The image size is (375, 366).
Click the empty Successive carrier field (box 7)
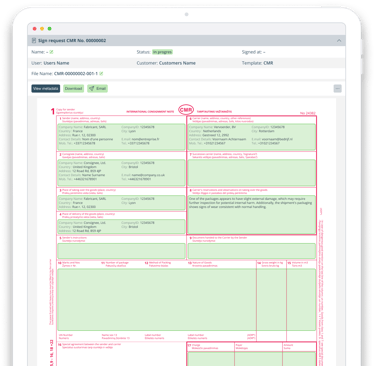pyautogui.click(x=252, y=172)
